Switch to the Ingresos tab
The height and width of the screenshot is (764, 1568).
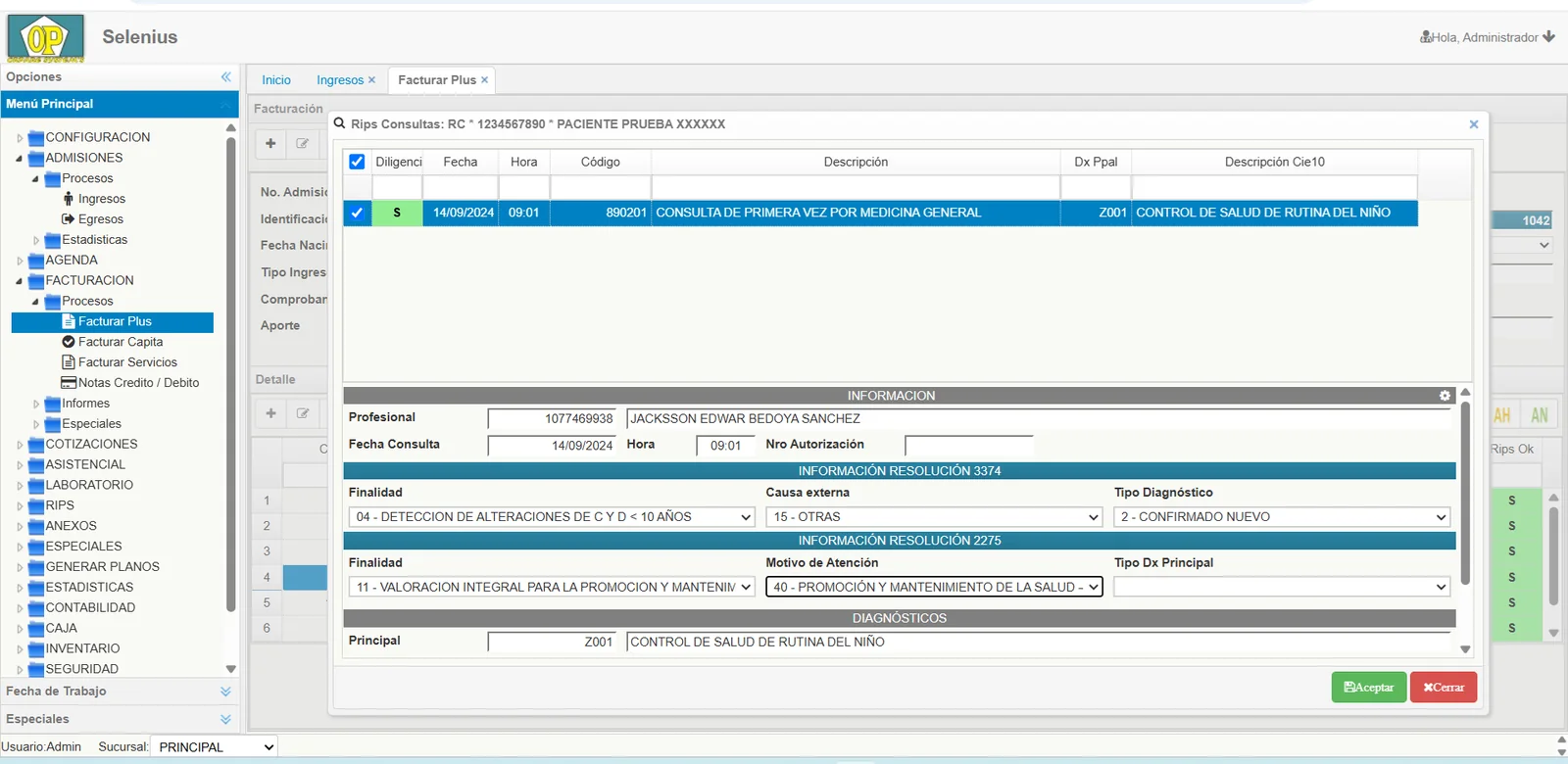point(340,80)
